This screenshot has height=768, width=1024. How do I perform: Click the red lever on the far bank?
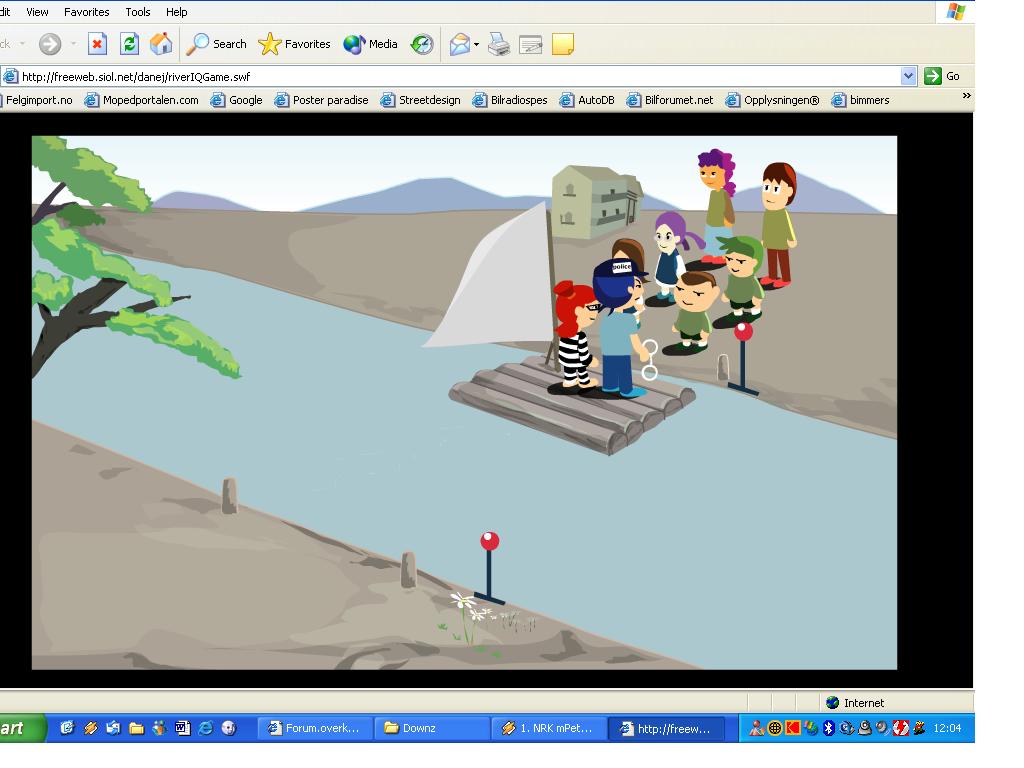tap(743, 359)
